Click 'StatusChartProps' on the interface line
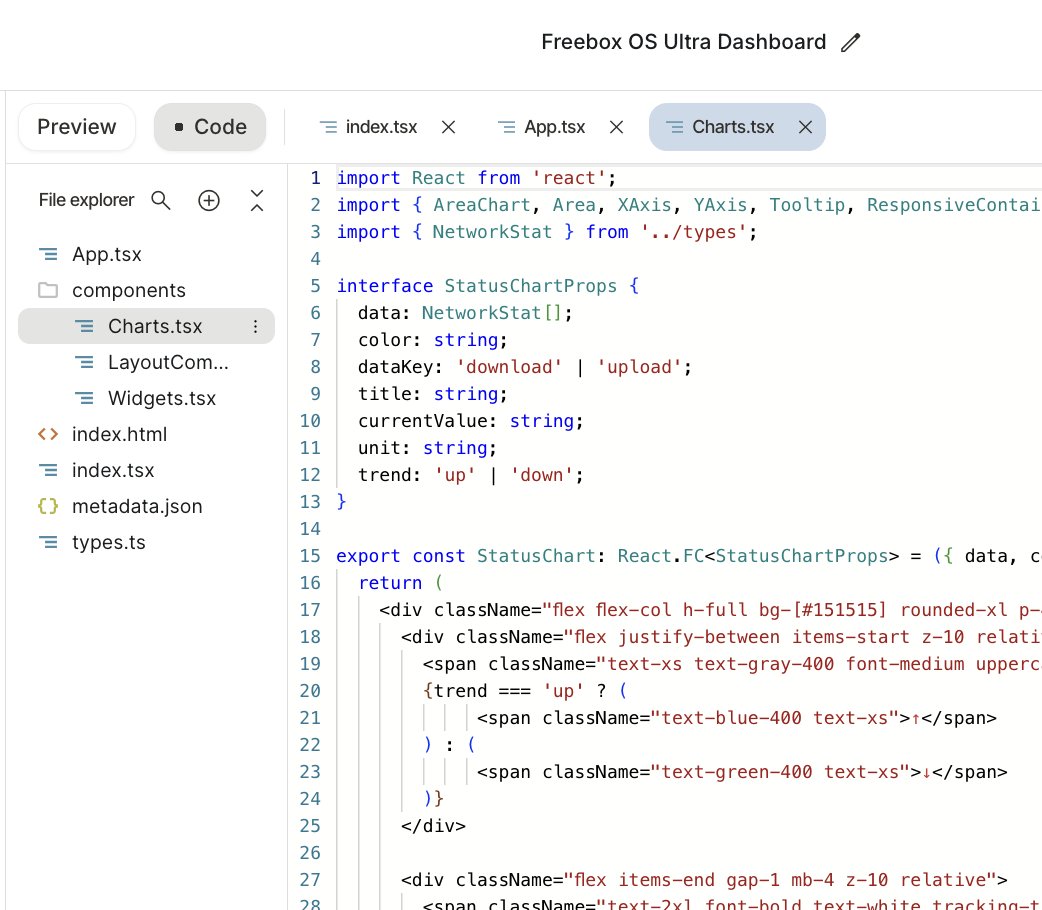 pos(530,286)
